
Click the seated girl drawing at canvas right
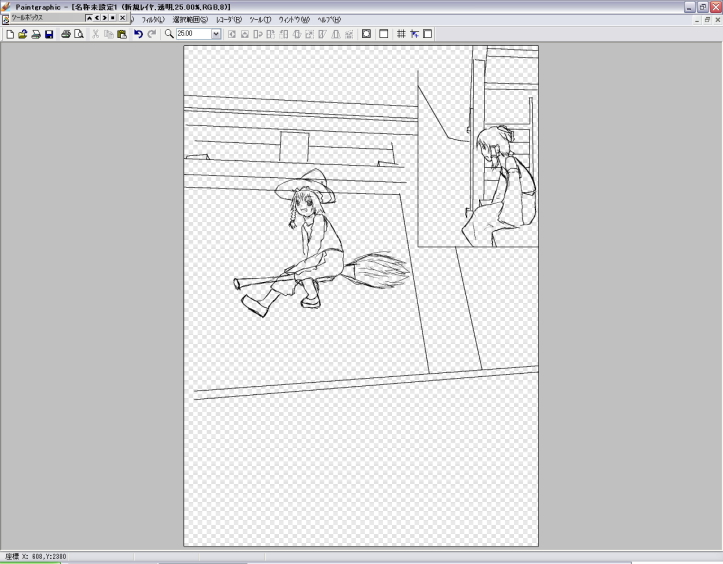coord(499,187)
